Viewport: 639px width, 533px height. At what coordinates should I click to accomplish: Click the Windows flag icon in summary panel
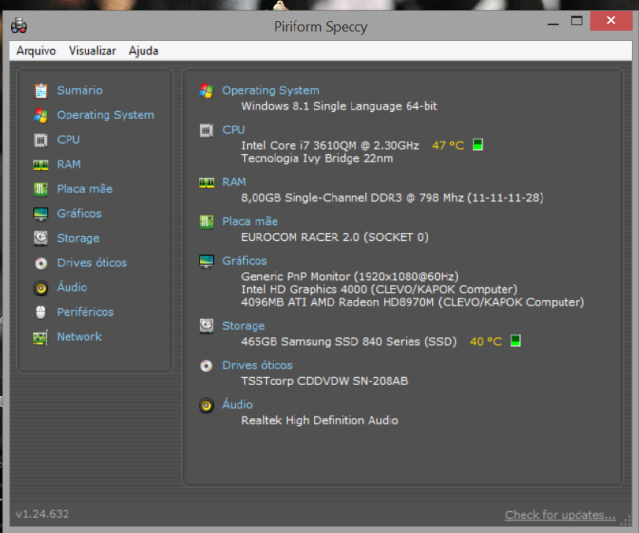(x=207, y=91)
